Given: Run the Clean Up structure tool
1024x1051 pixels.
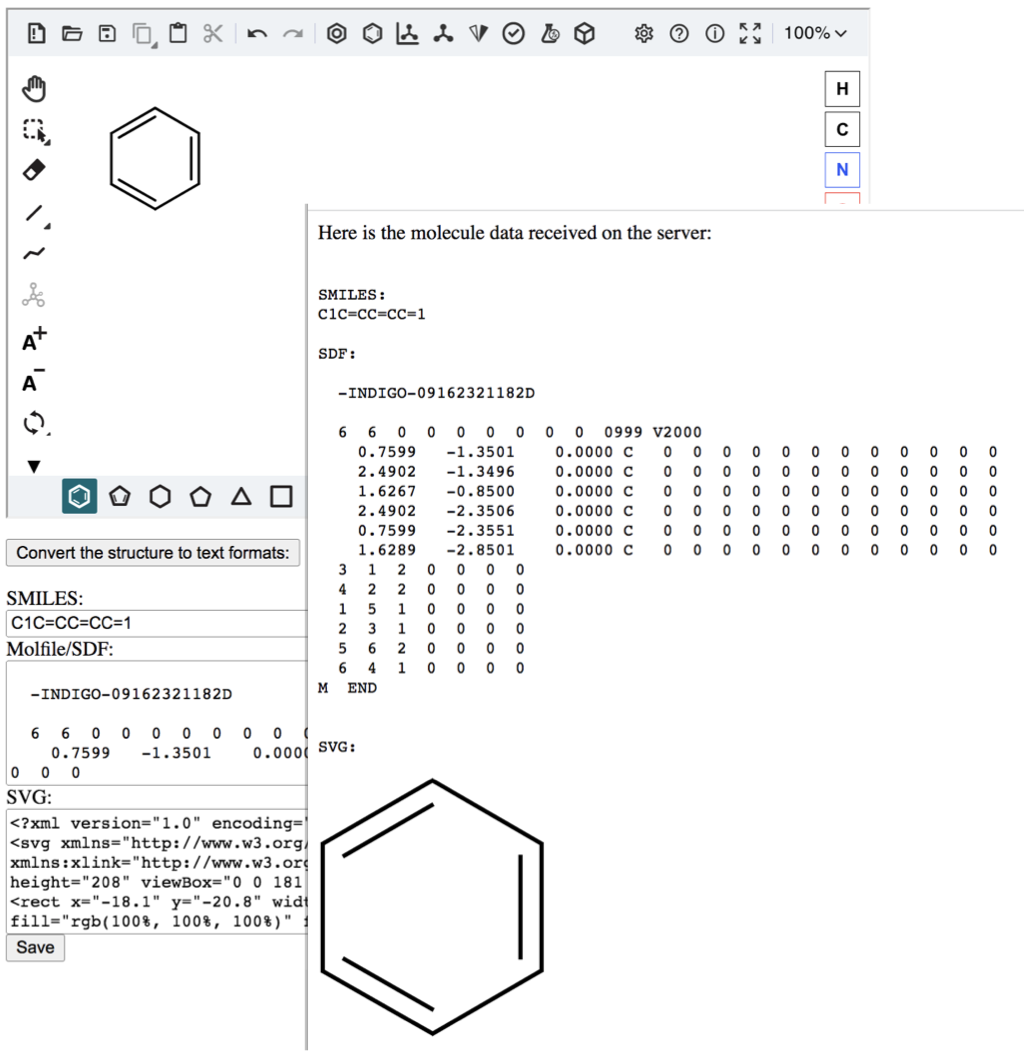Looking at the screenshot, I should tap(442, 34).
